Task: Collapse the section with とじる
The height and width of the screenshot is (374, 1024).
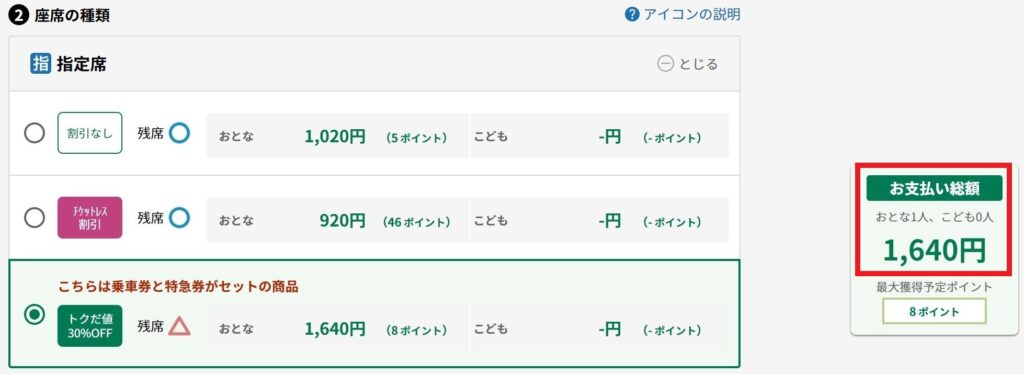Action: 688,64
